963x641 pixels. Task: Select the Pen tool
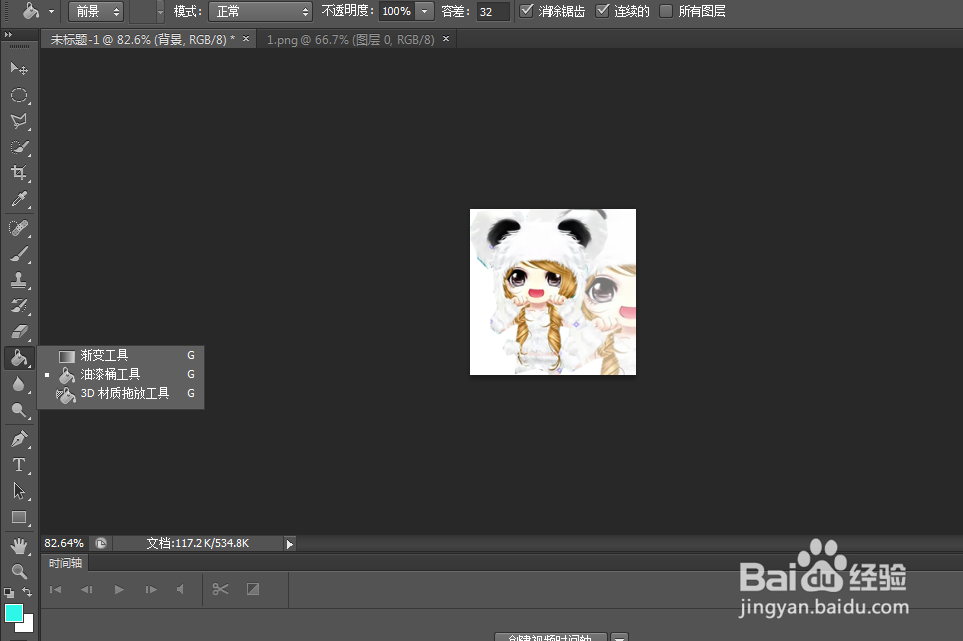[19, 439]
